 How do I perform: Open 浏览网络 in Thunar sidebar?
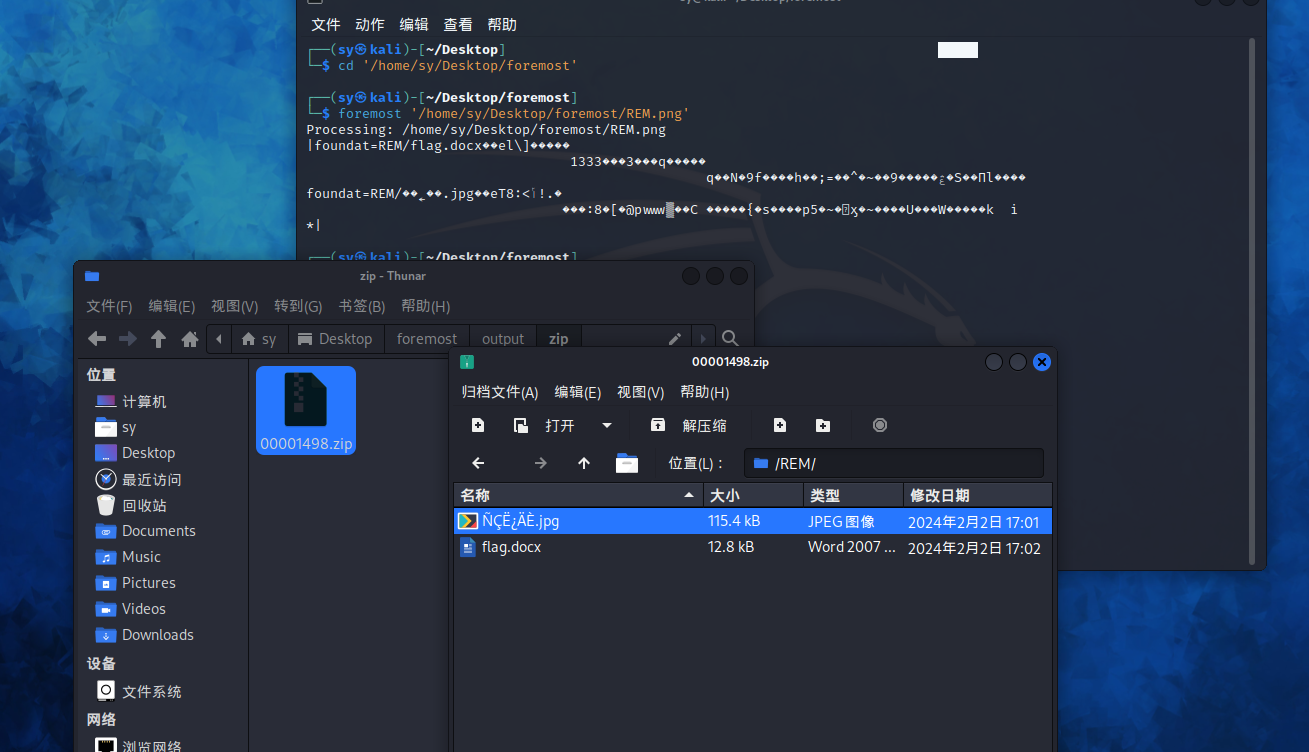coord(138,745)
